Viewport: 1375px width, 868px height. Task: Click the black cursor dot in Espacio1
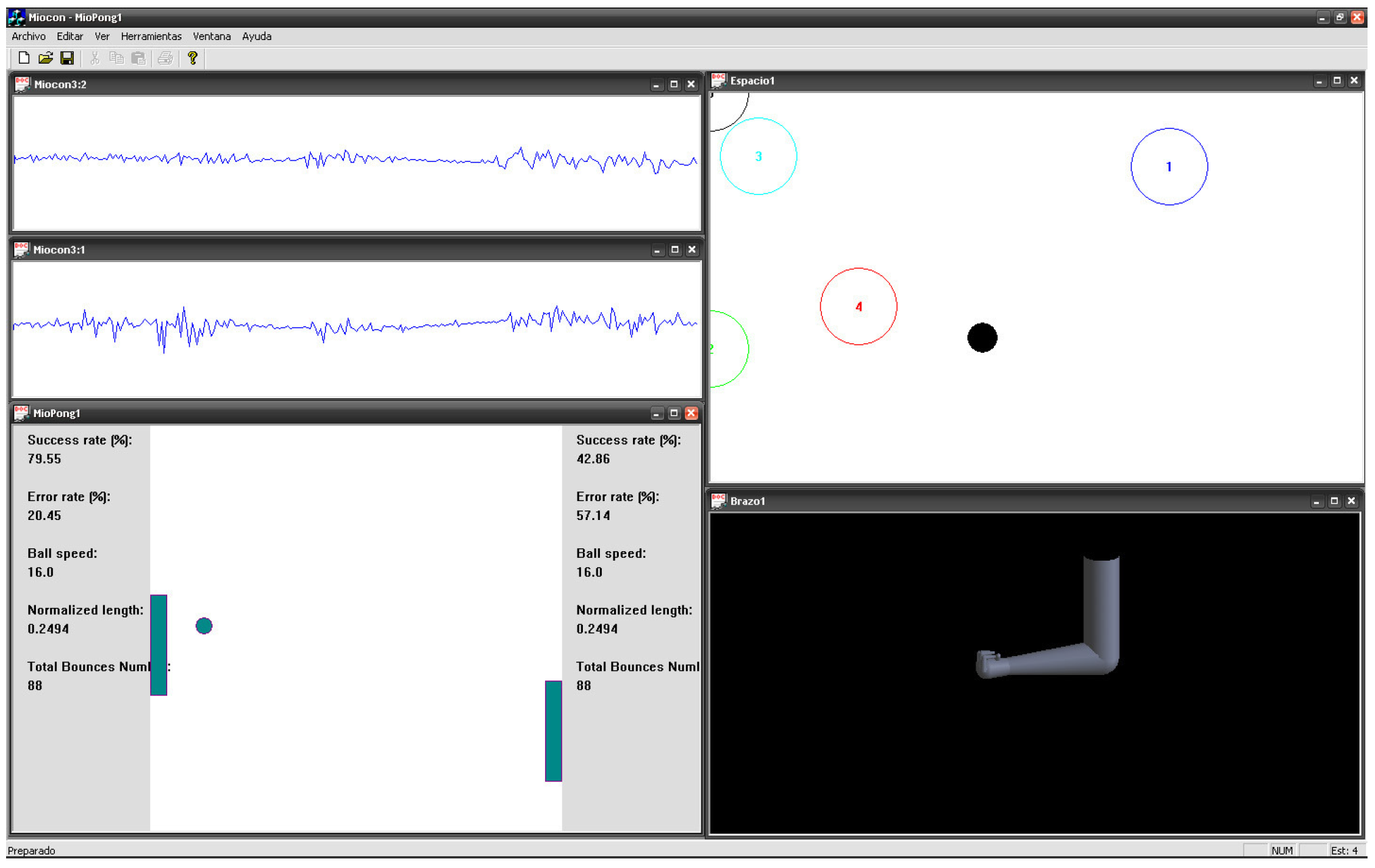[982, 338]
